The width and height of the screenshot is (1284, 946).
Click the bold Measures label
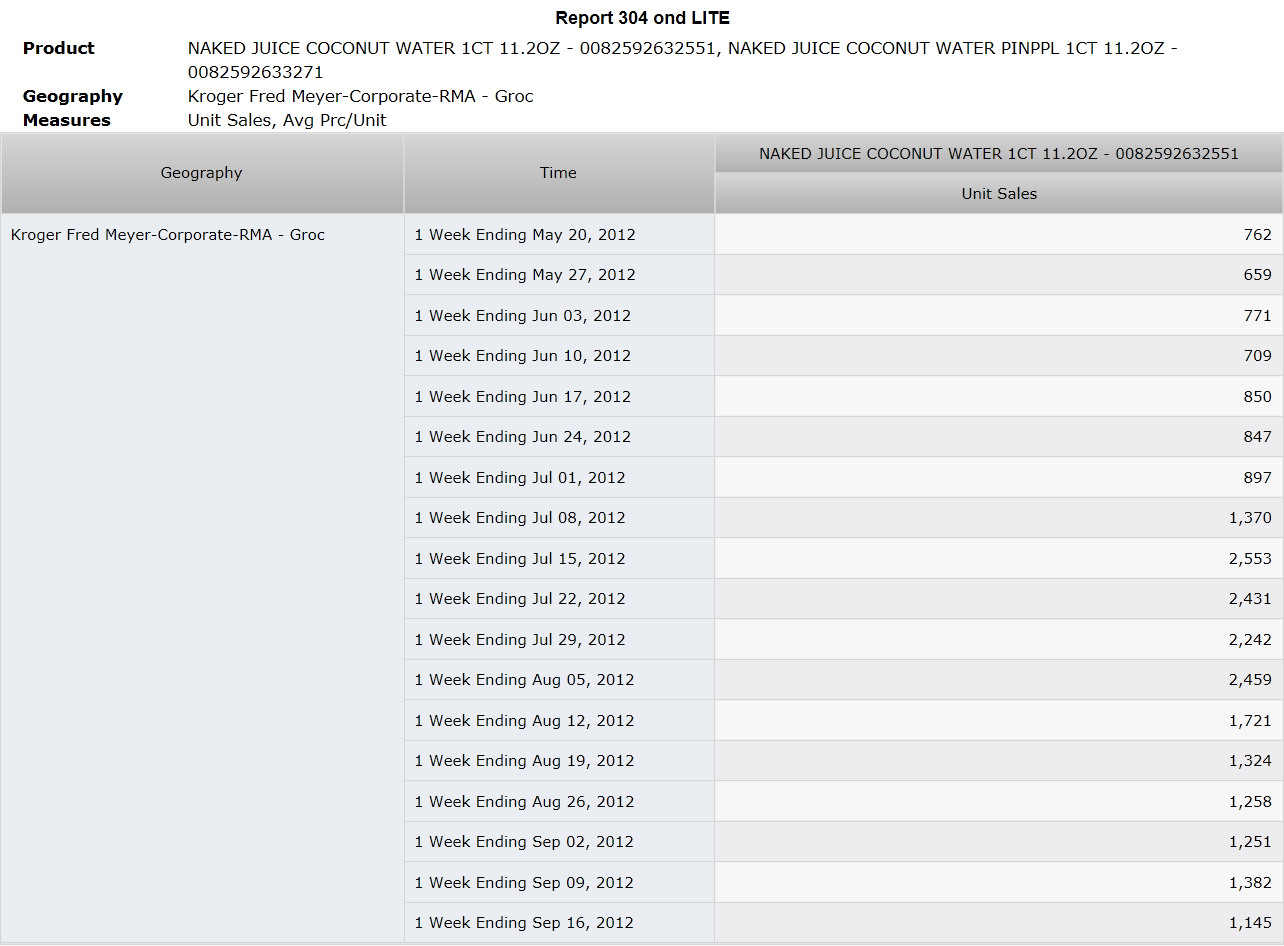coord(67,120)
